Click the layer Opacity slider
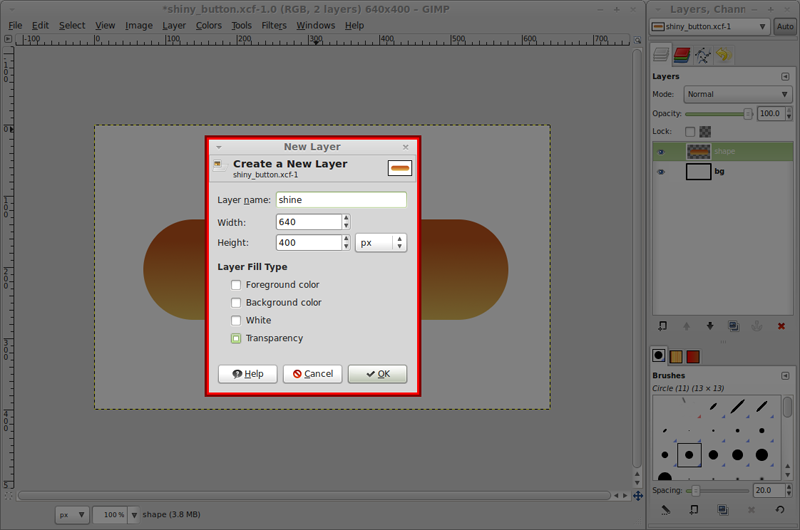The height and width of the screenshot is (530, 800). [719, 114]
